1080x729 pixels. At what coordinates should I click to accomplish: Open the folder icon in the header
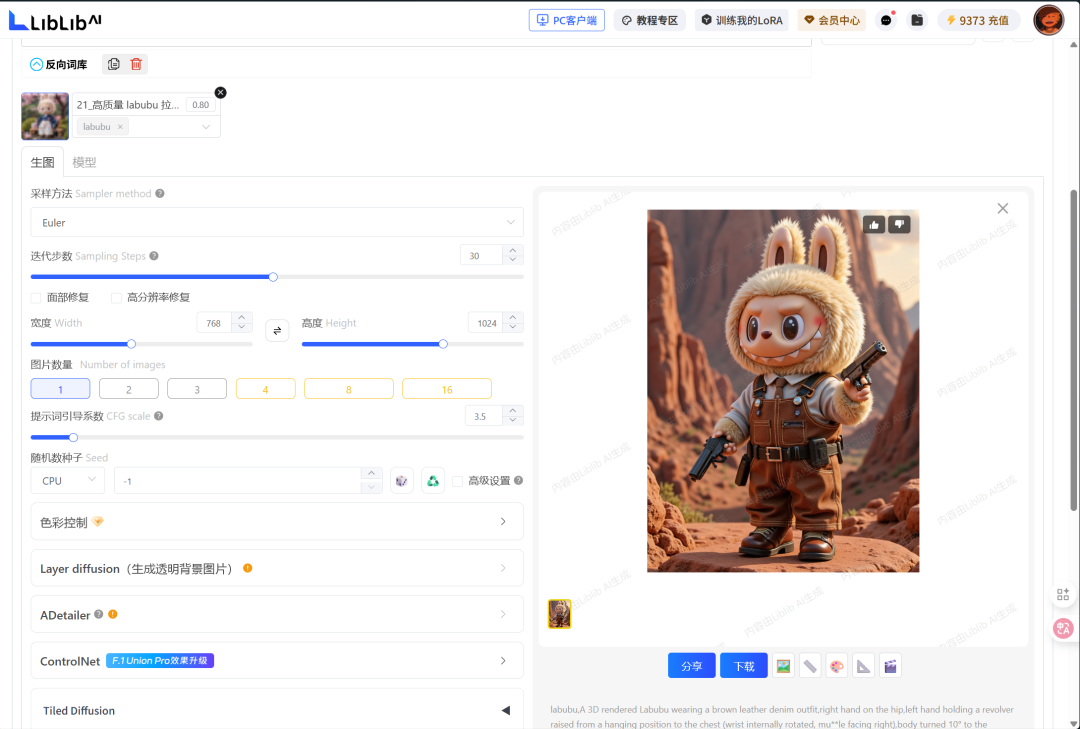pyautogui.click(x=917, y=20)
